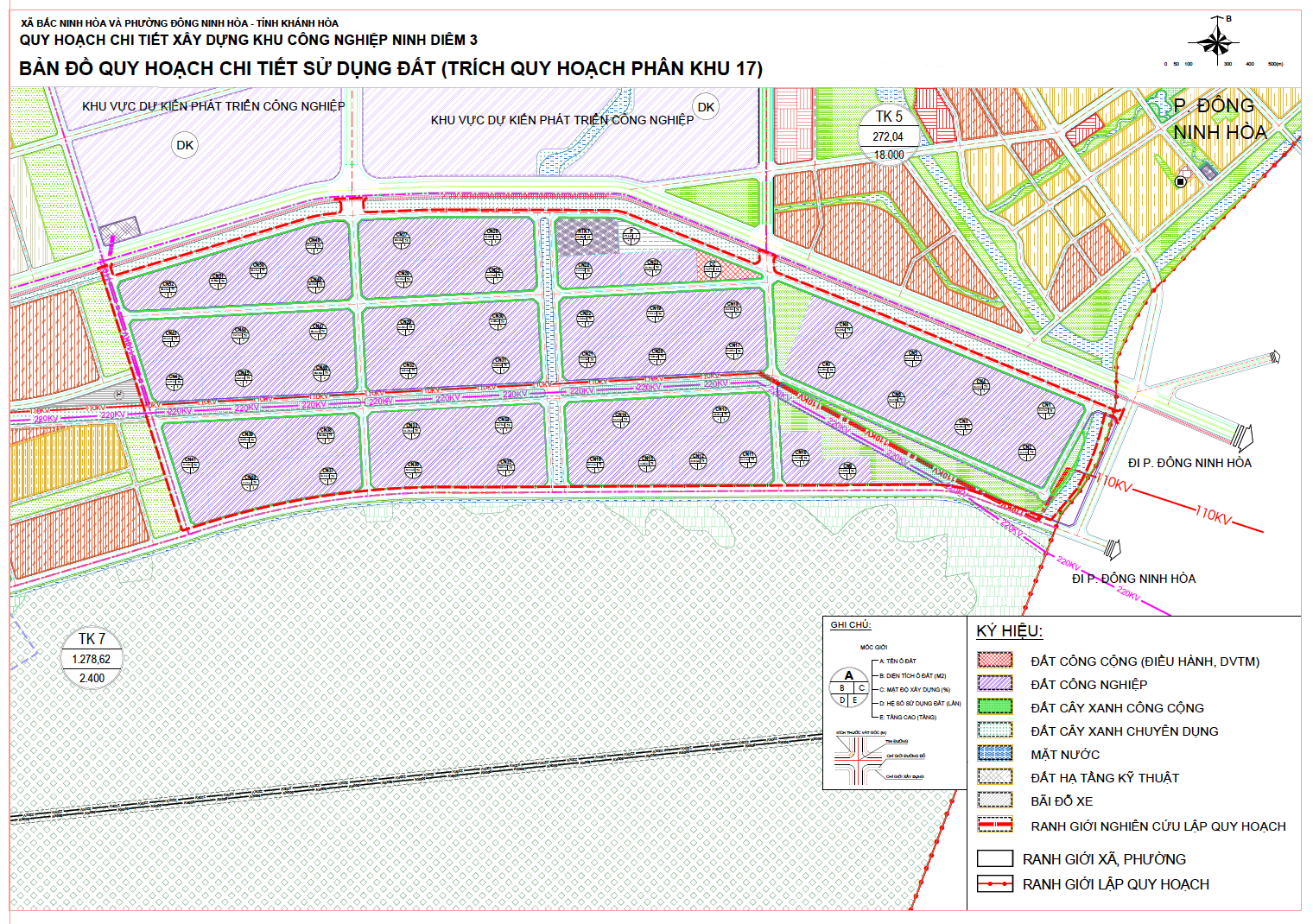The height and width of the screenshot is (924, 1313).
Task: Click the Đất công nghiệp purple legend swatch
Action: tap(994, 683)
